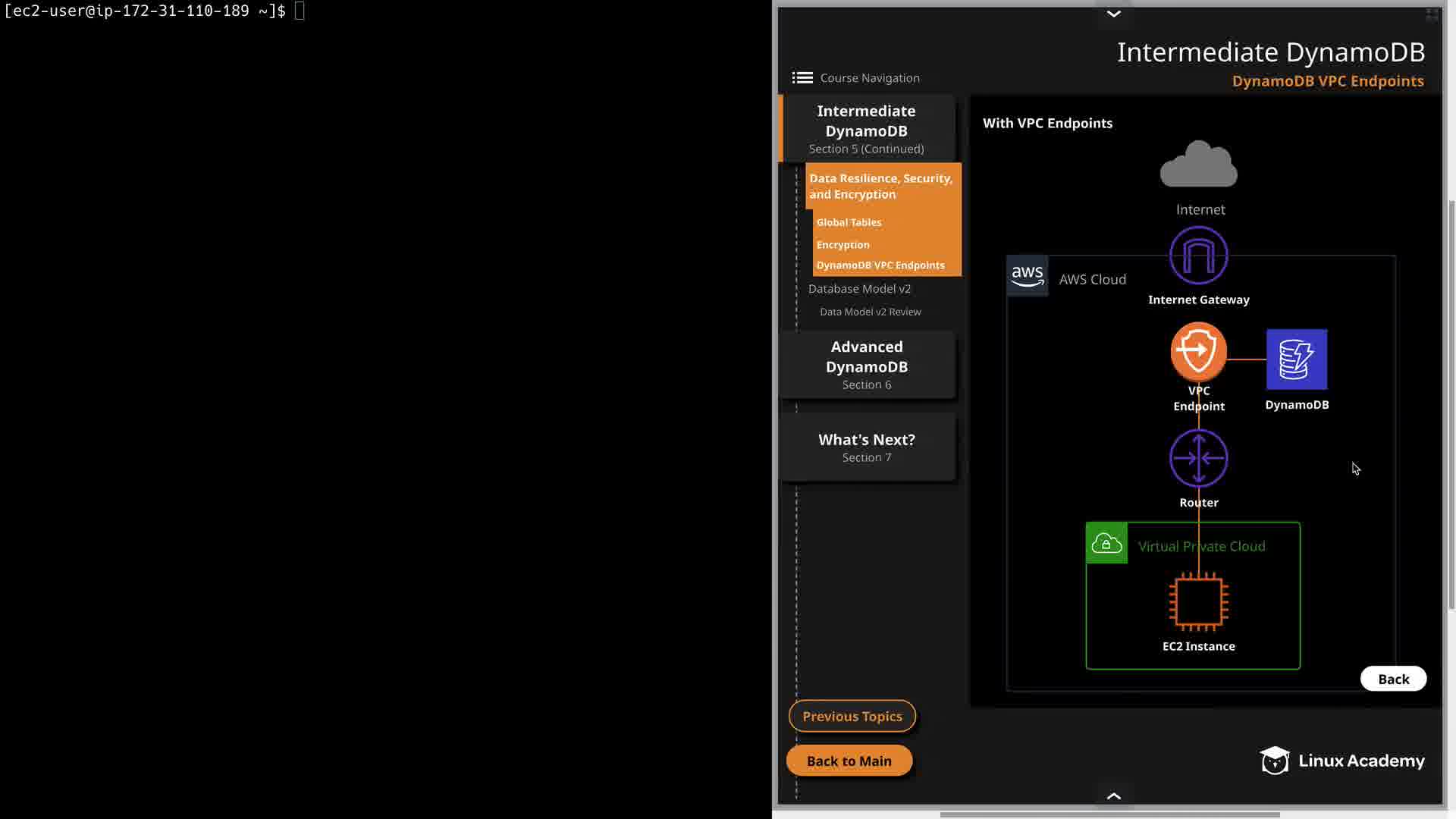The image size is (1456, 819).
Task: Click the Back to Main button
Action: [x=849, y=761]
